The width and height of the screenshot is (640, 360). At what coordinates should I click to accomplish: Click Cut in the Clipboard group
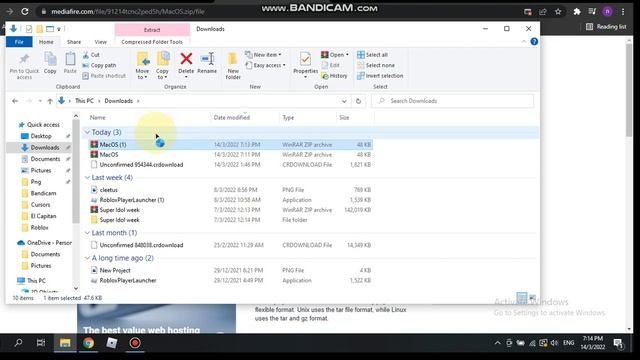pyautogui.click(x=91, y=55)
